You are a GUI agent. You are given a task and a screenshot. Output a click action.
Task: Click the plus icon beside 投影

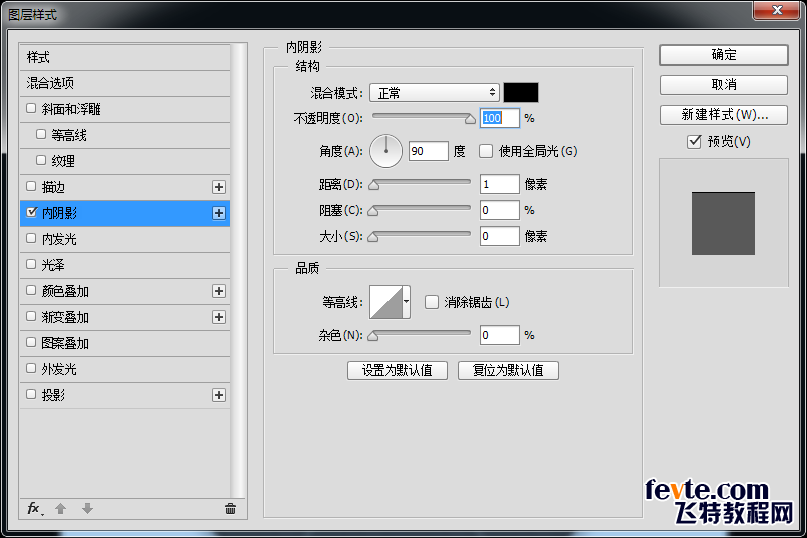(219, 395)
